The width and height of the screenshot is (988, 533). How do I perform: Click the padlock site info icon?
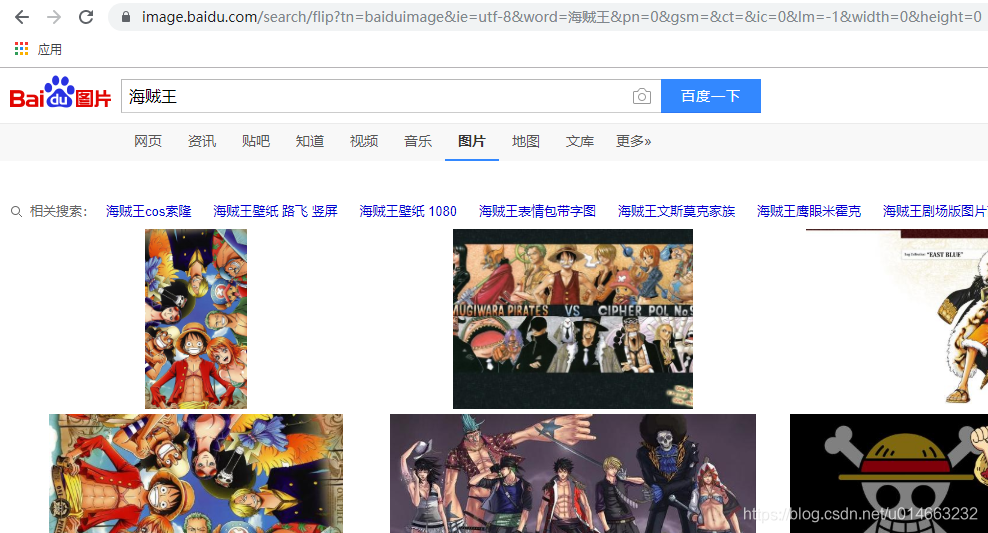click(x=126, y=17)
